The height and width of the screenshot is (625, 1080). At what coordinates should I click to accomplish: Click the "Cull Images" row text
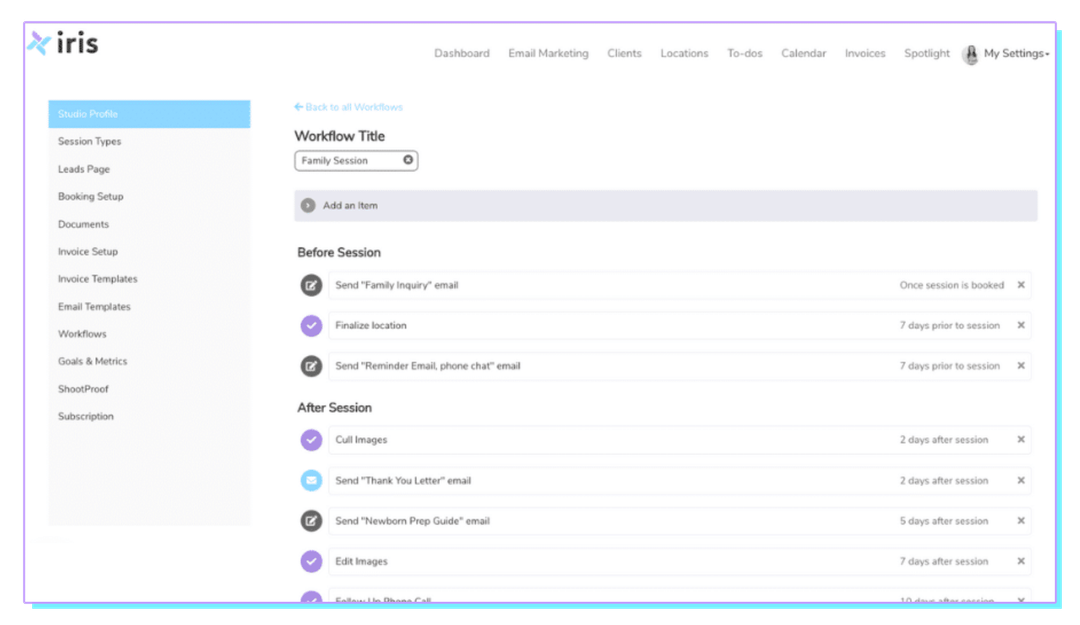pyautogui.click(x=361, y=440)
